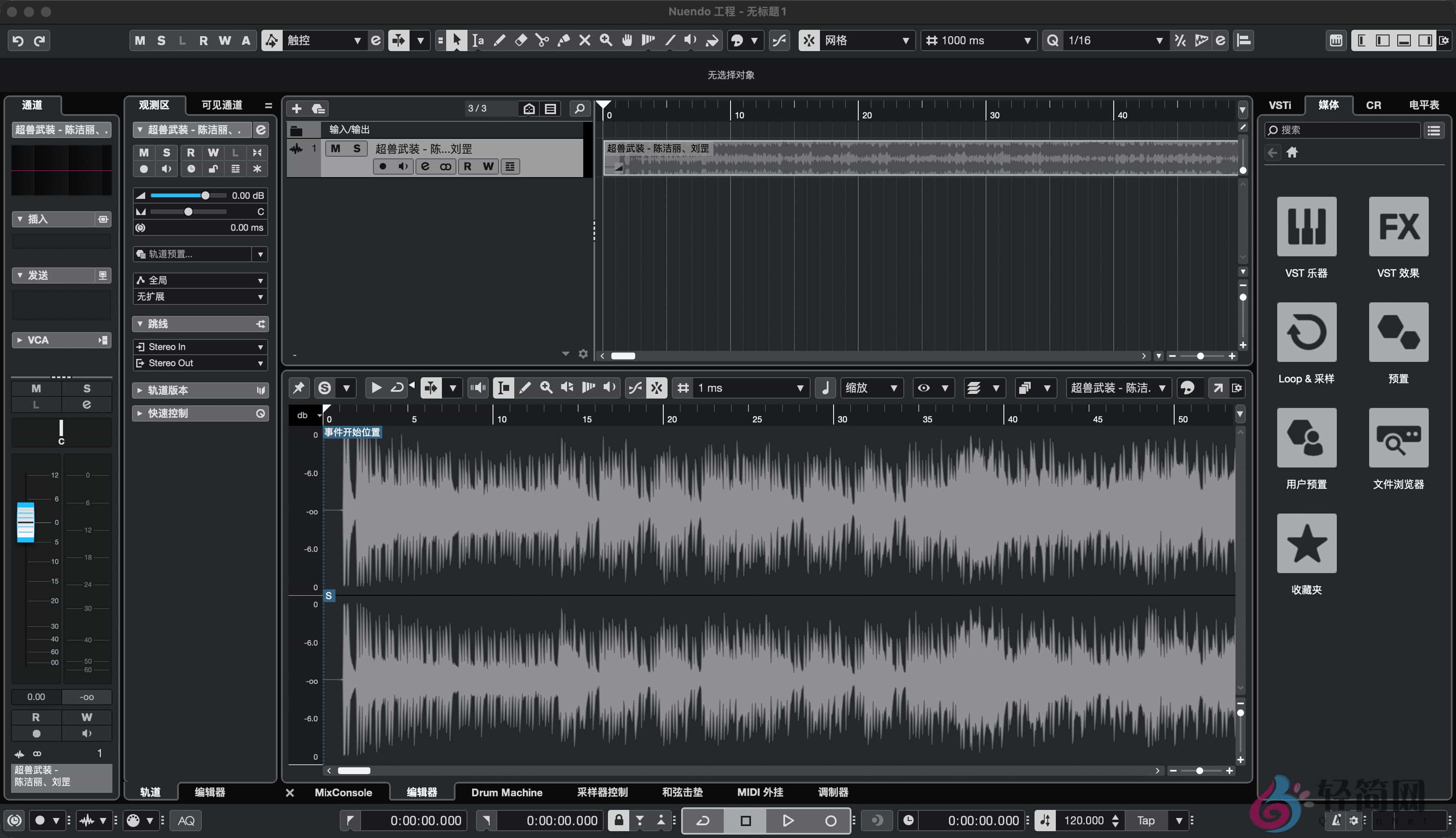
Task: Open the VST 效果 media tile
Action: [1398, 227]
